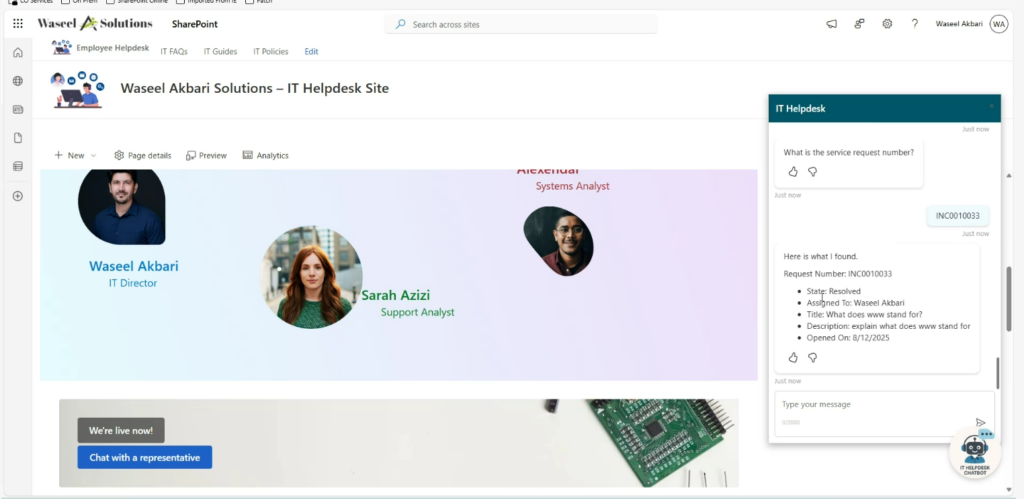The width and height of the screenshot is (1024, 499).
Task: Click the Support Analyst title text
Action: click(417, 312)
